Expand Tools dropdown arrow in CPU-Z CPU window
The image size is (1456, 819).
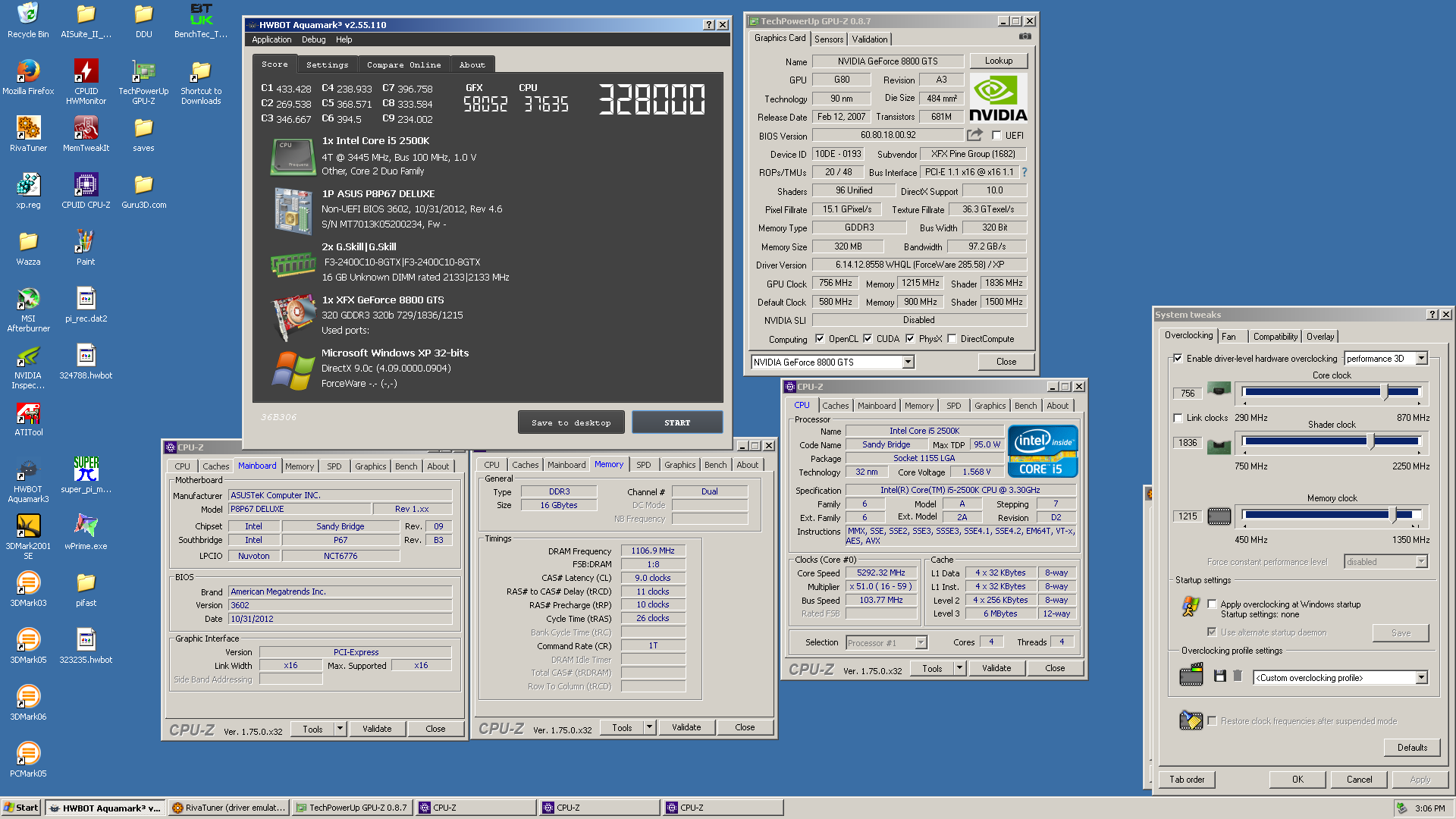tap(959, 668)
